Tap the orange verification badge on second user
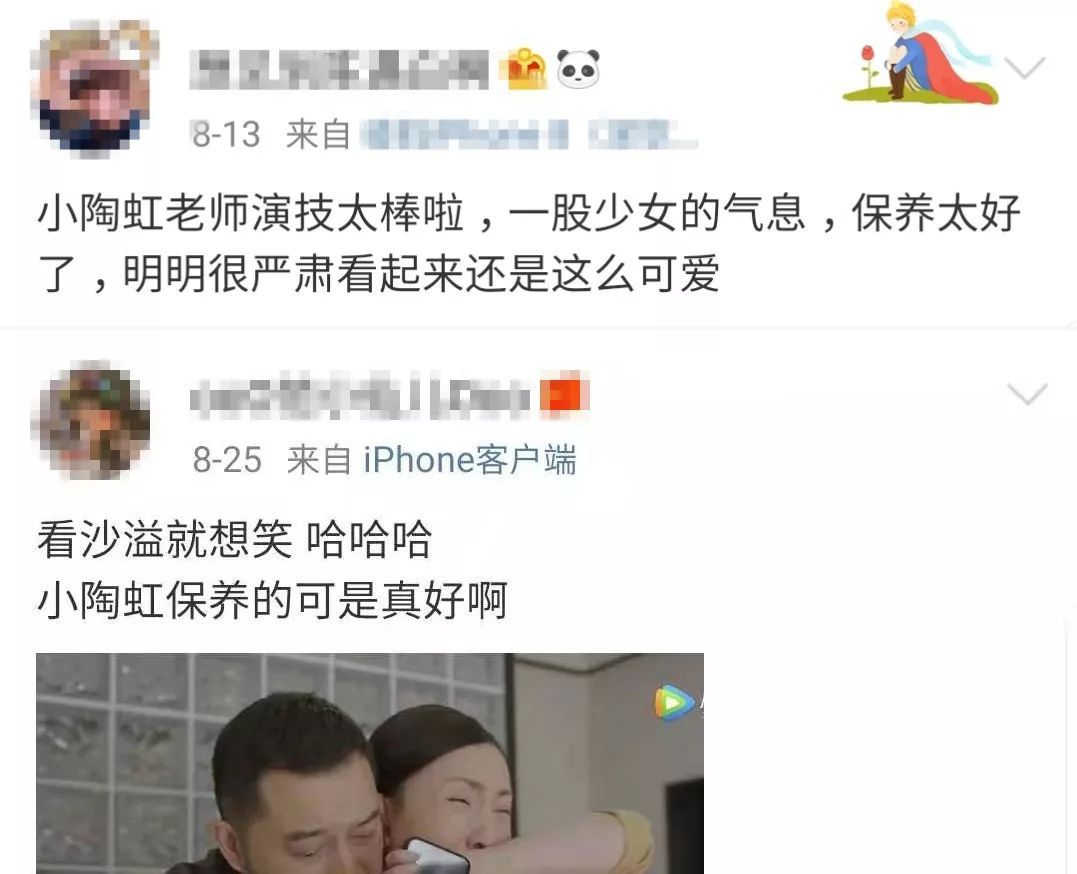This screenshot has height=874, width=1077. pos(565,396)
